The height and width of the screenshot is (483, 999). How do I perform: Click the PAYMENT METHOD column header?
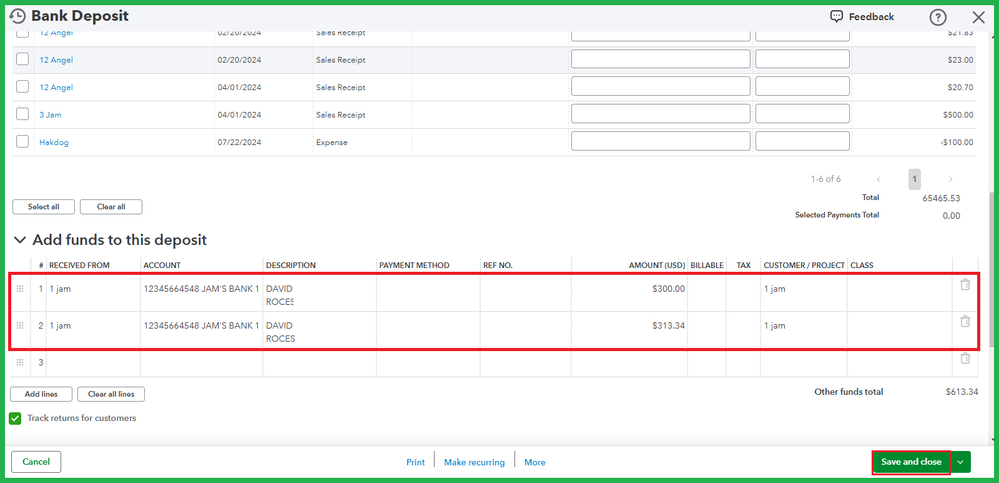(414, 265)
